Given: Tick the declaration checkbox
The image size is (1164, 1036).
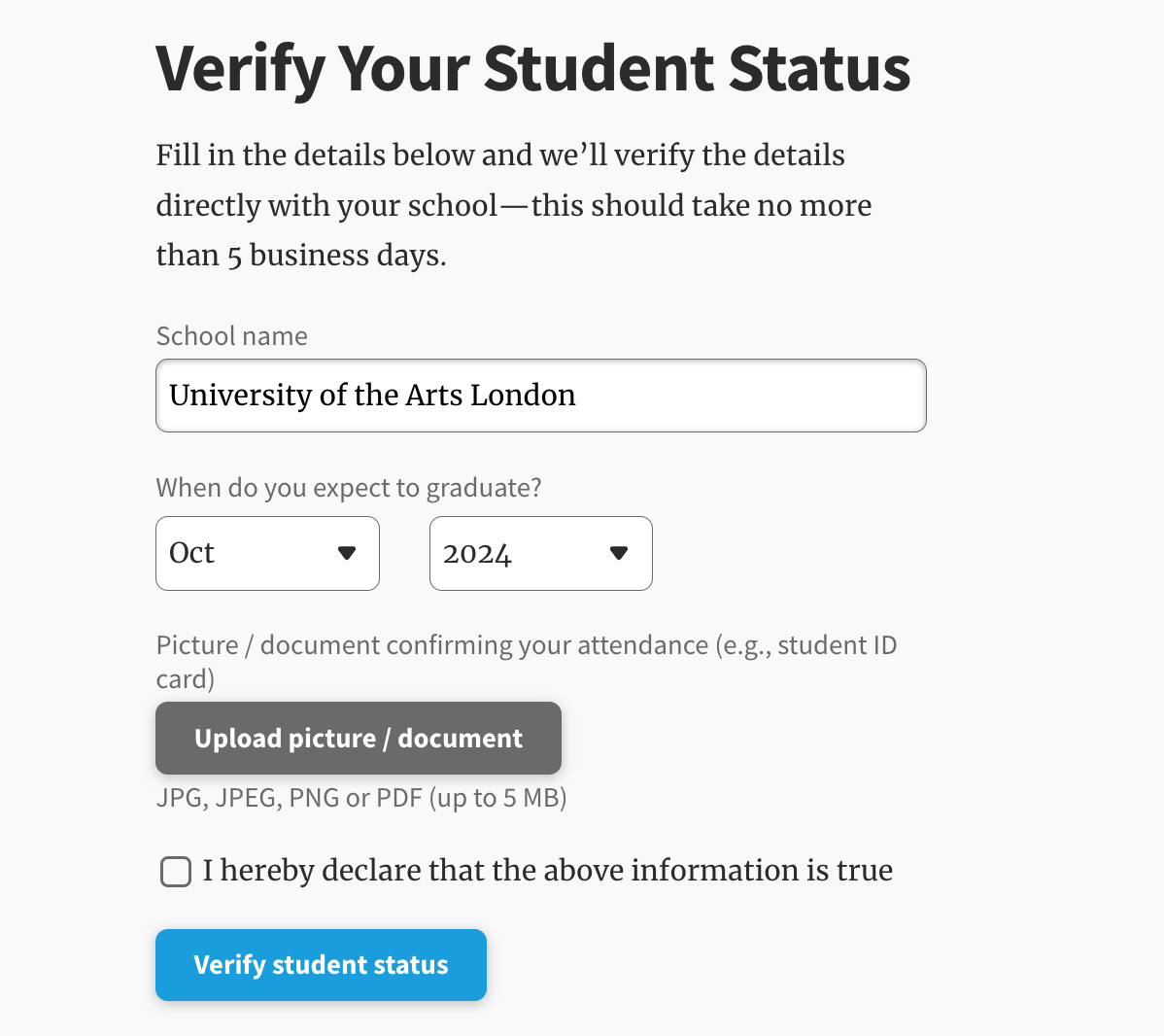Looking at the screenshot, I should [176, 872].
